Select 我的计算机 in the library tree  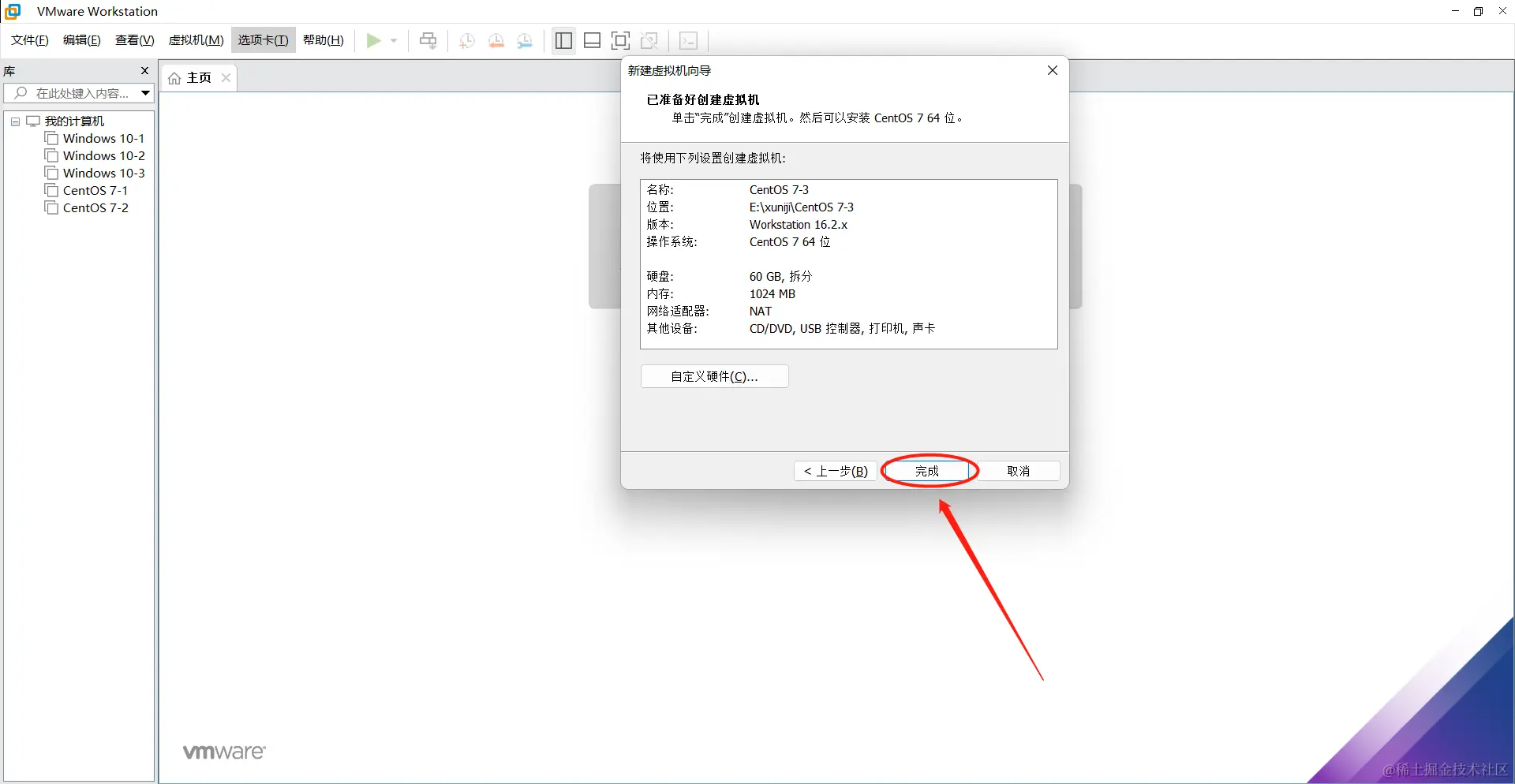pyautogui.click(x=74, y=121)
